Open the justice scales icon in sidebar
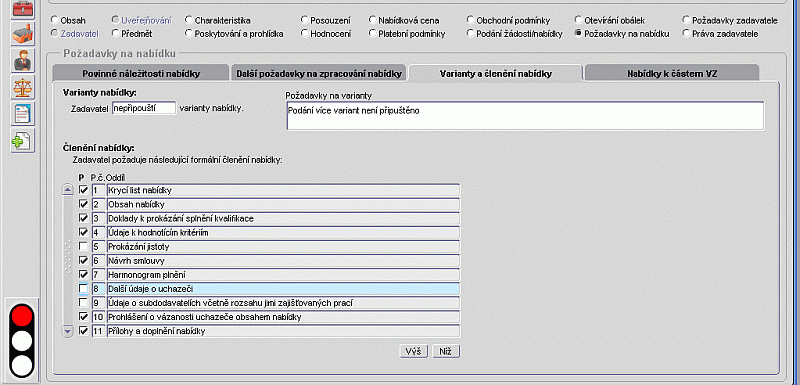 tap(22, 87)
